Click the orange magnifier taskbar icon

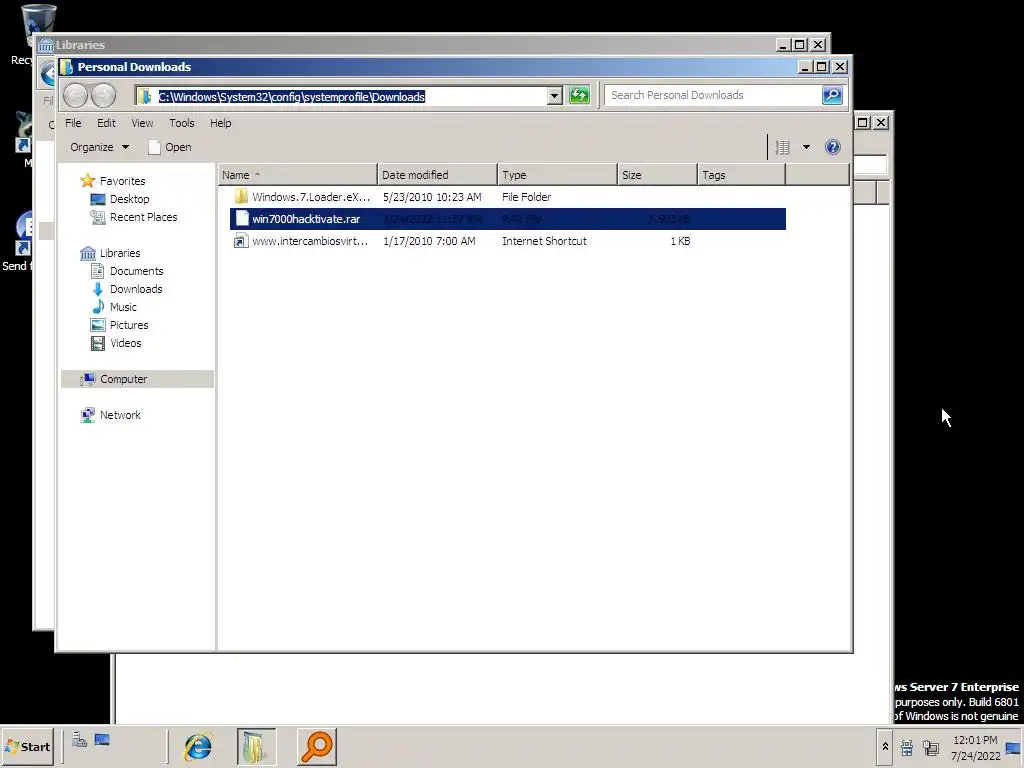[x=317, y=746]
